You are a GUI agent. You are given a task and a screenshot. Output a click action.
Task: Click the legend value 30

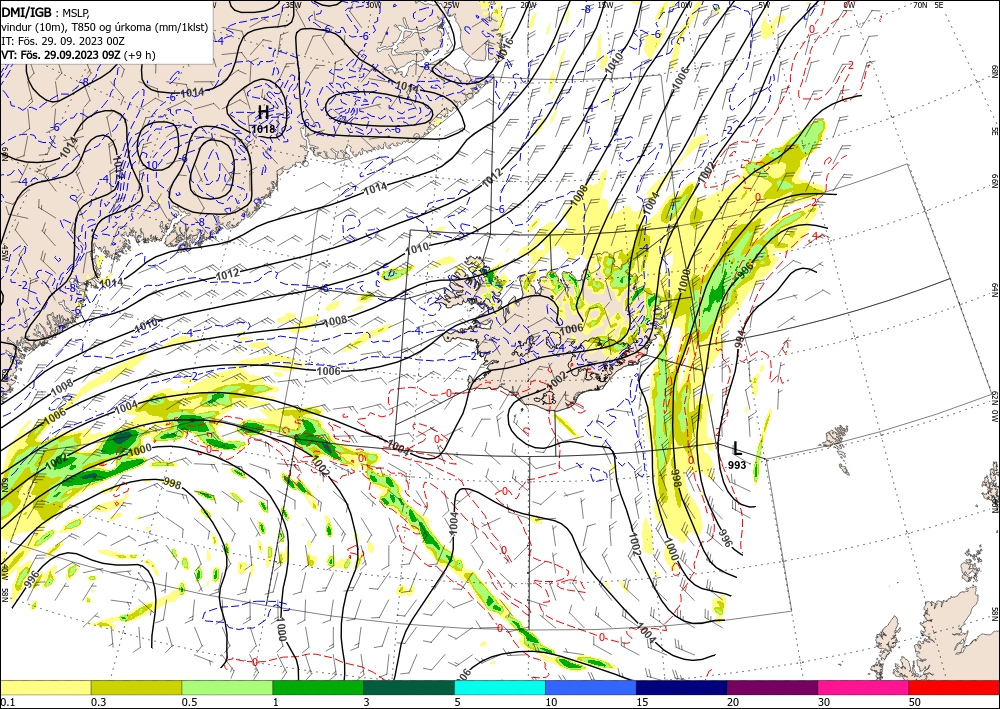(x=824, y=702)
